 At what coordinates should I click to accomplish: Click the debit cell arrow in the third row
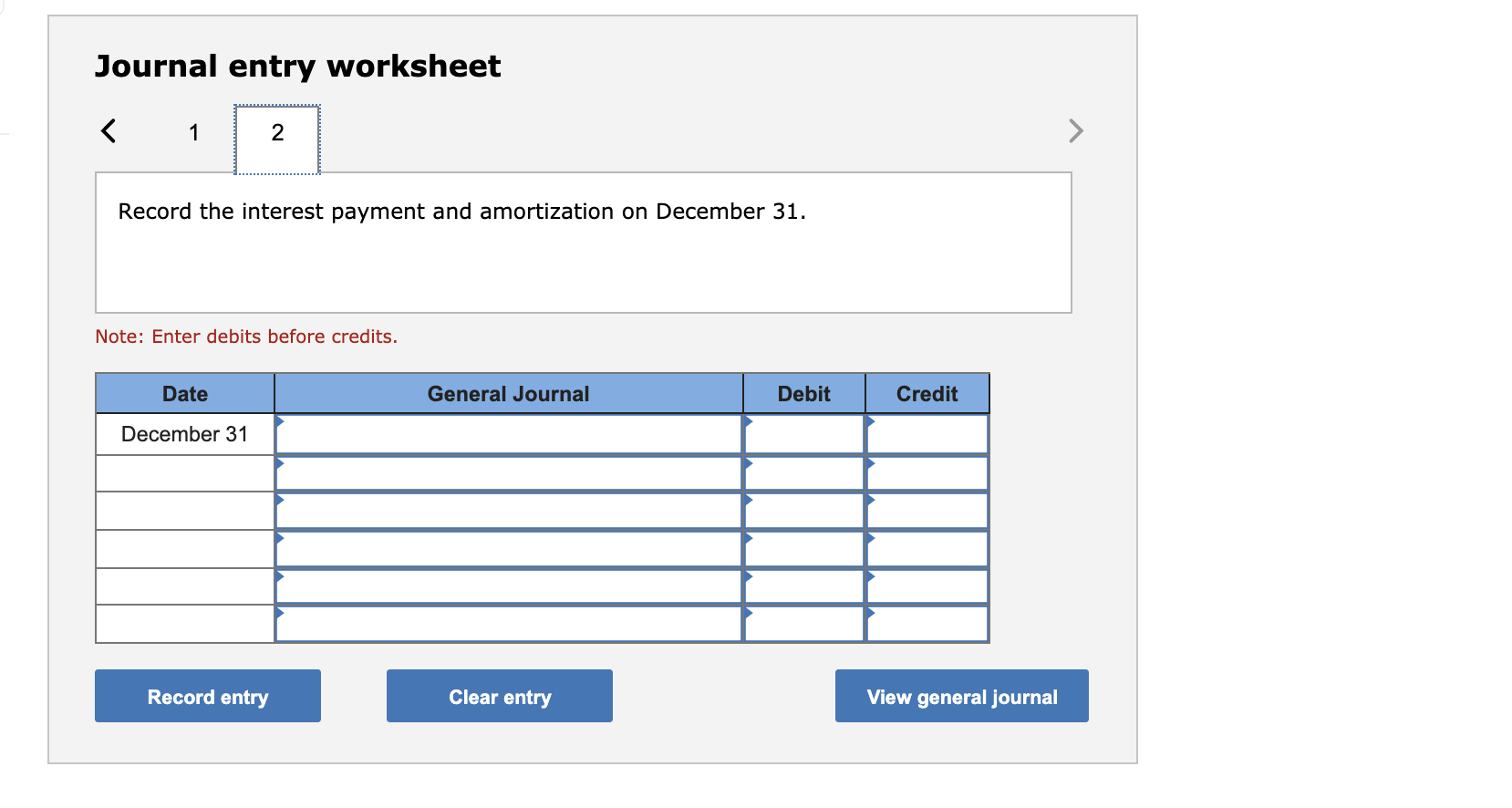750,501
